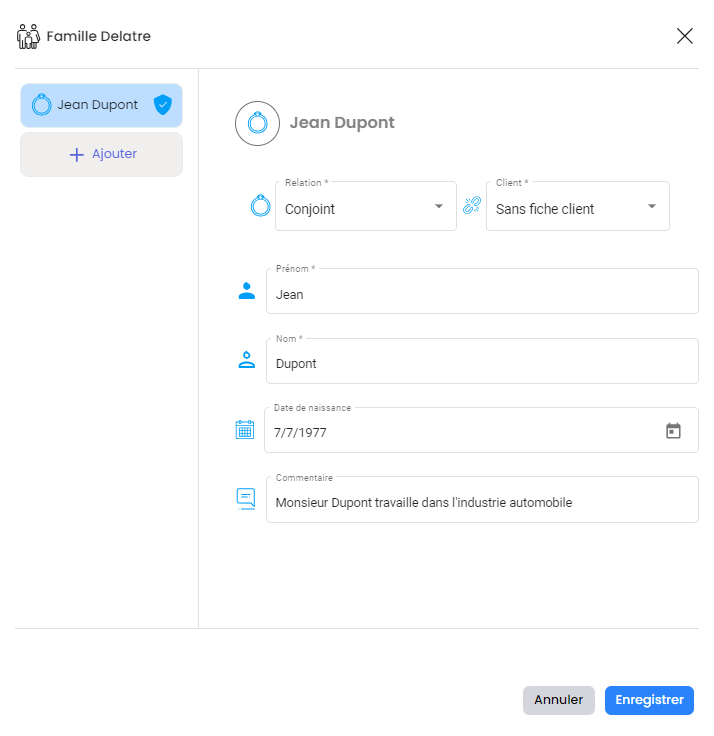Image resolution: width=714 pixels, height=736 pixels.
Task: Click the outlined person icon beside Nom
Action: pos(246,360)
